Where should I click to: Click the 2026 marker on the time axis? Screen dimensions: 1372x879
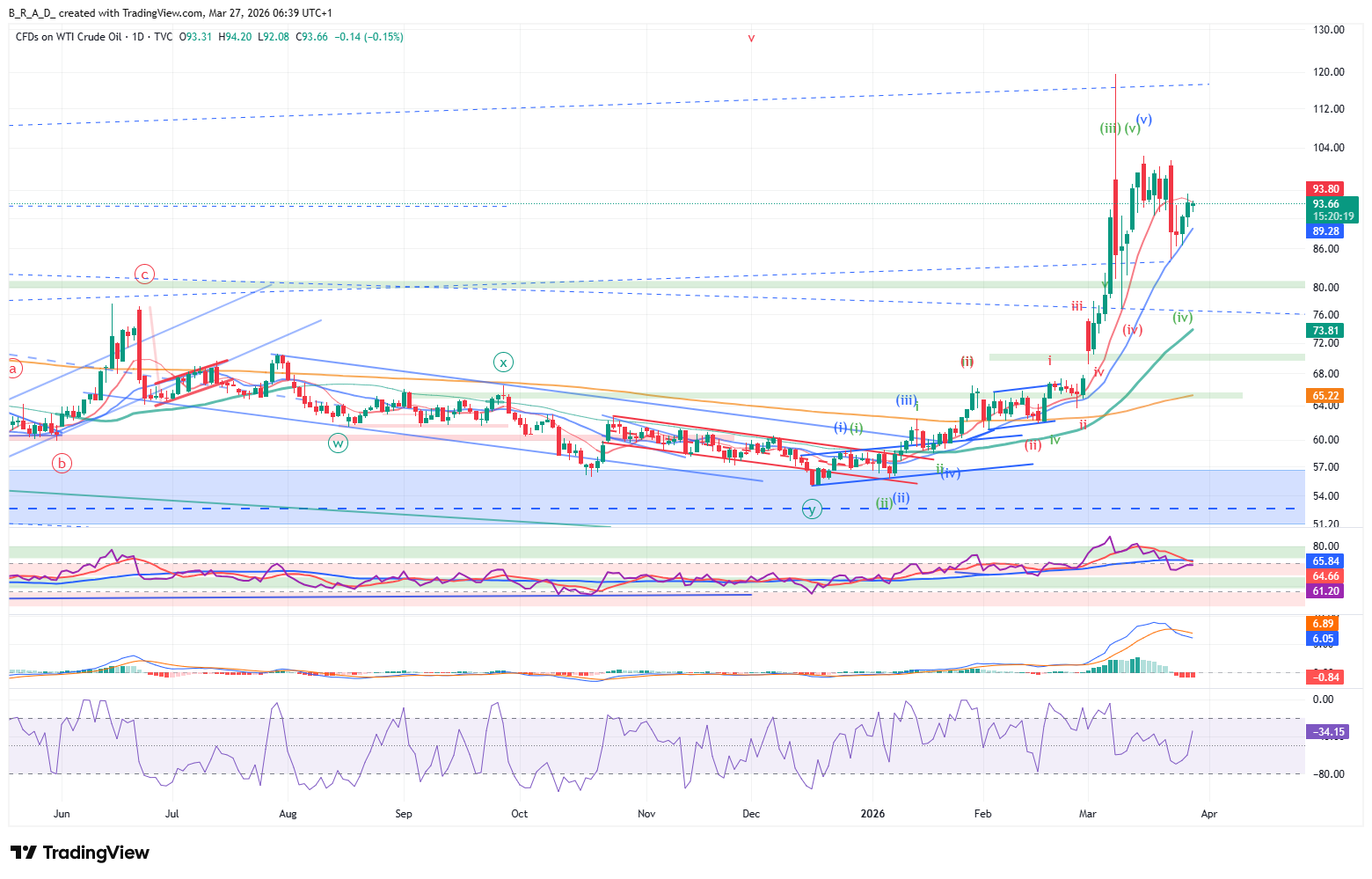pyautogui.click(x=872, y=814)
